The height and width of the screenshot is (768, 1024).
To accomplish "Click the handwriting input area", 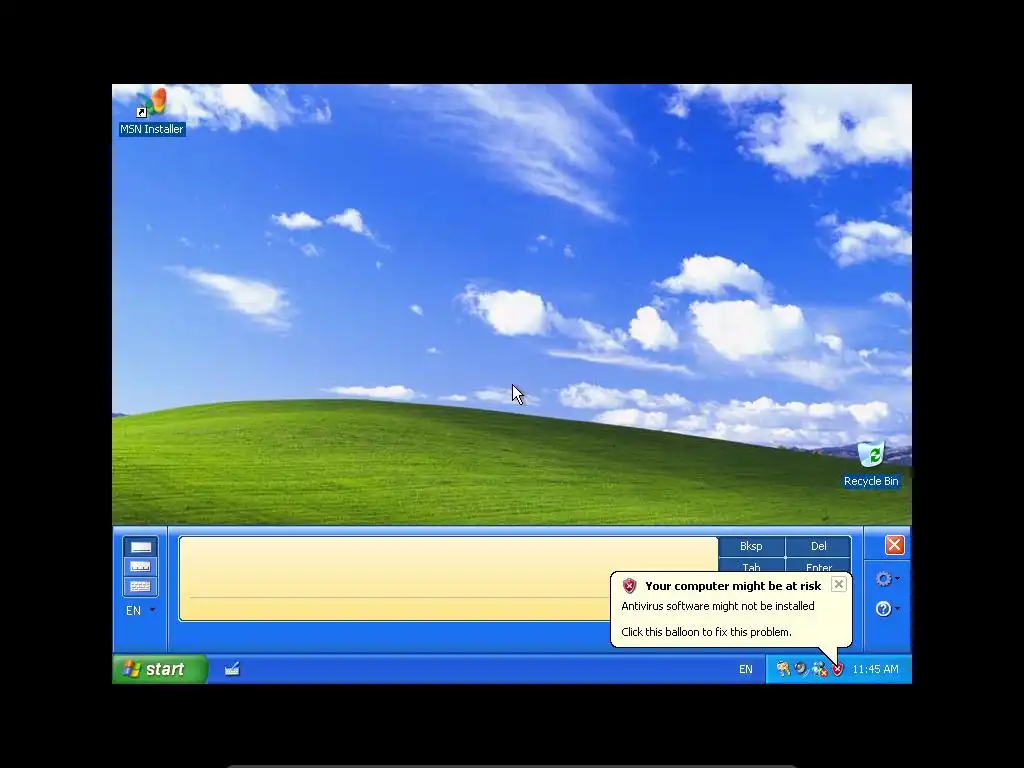I will click(x=448, y=579).
